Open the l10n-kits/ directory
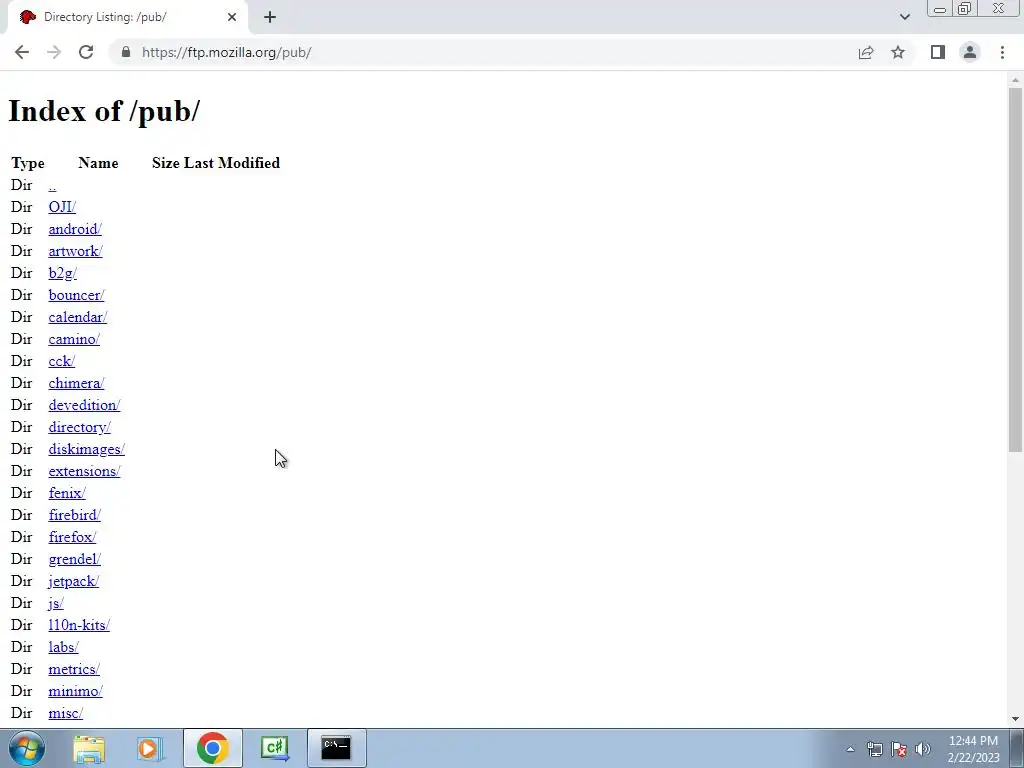 coord(79,625)
